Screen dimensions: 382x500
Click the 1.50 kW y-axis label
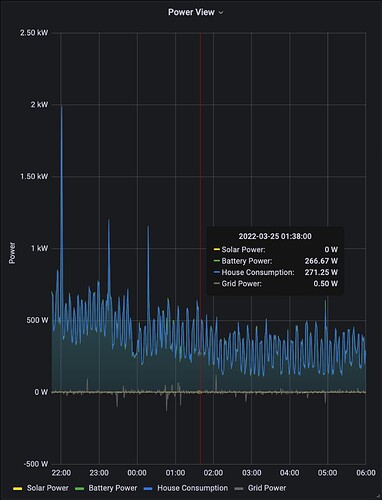point(34,176)
